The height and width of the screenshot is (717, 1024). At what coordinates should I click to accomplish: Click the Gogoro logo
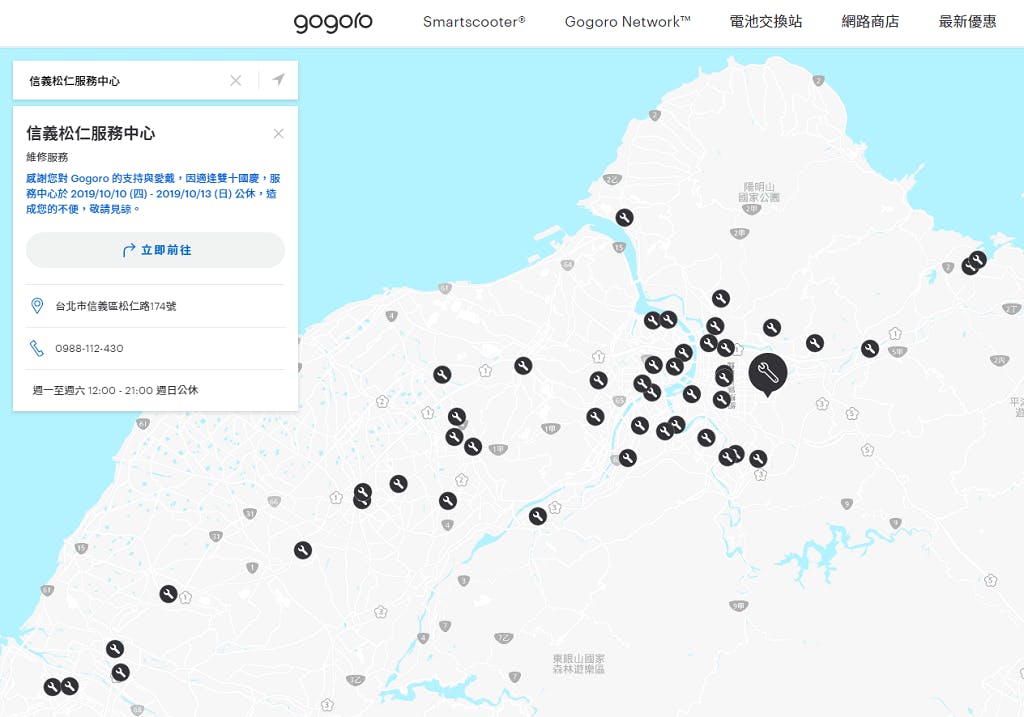(x=333, y=22)
